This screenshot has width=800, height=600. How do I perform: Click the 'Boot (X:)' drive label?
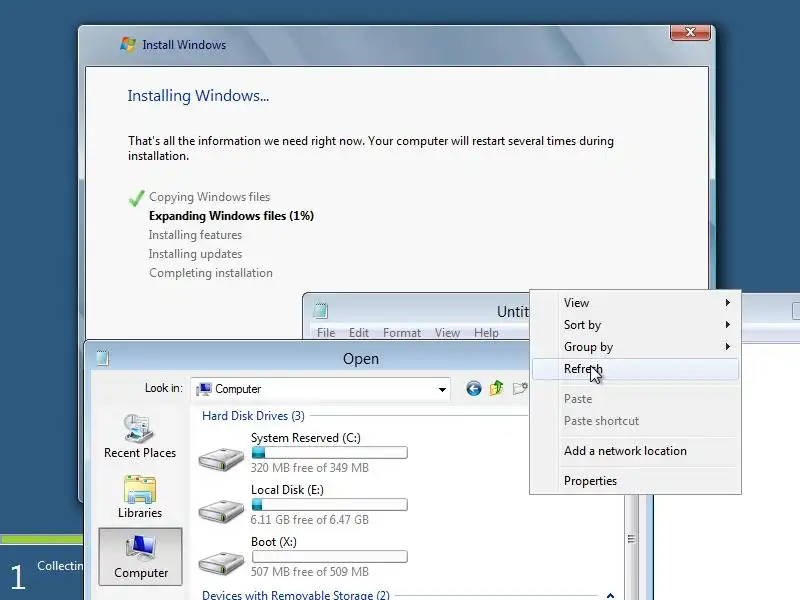click(273, 542)
